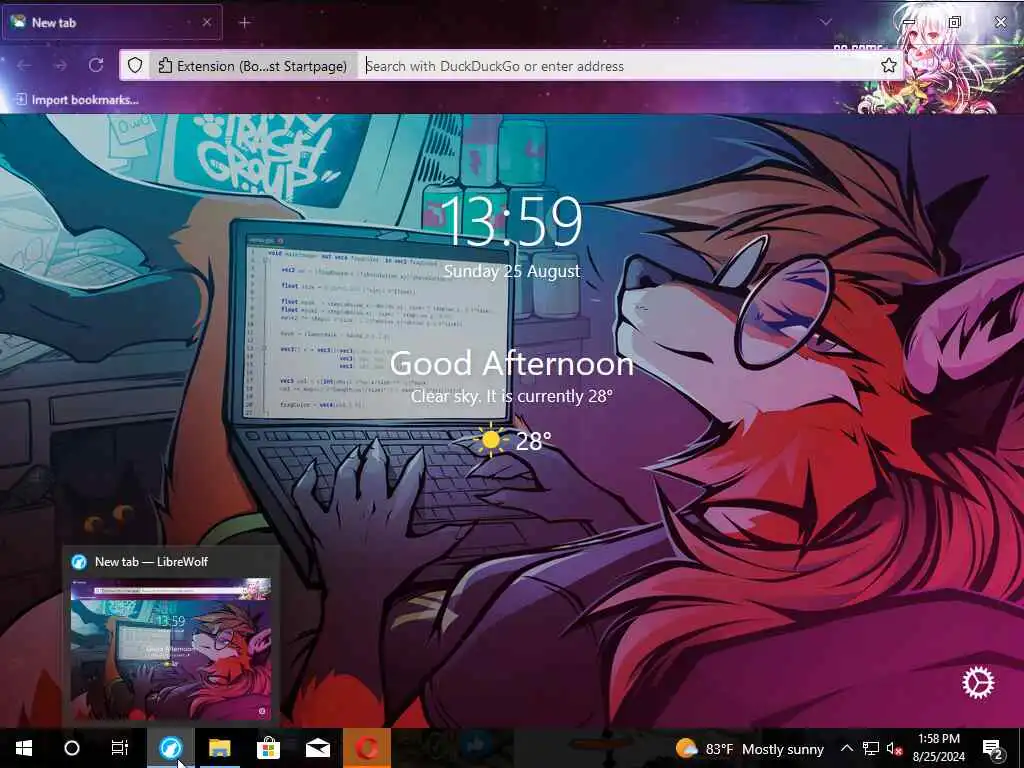Show hidden system tray icons chevron
Image resolution: width=1024 pixels, height=768 pixels.
(x=846, y=748)
